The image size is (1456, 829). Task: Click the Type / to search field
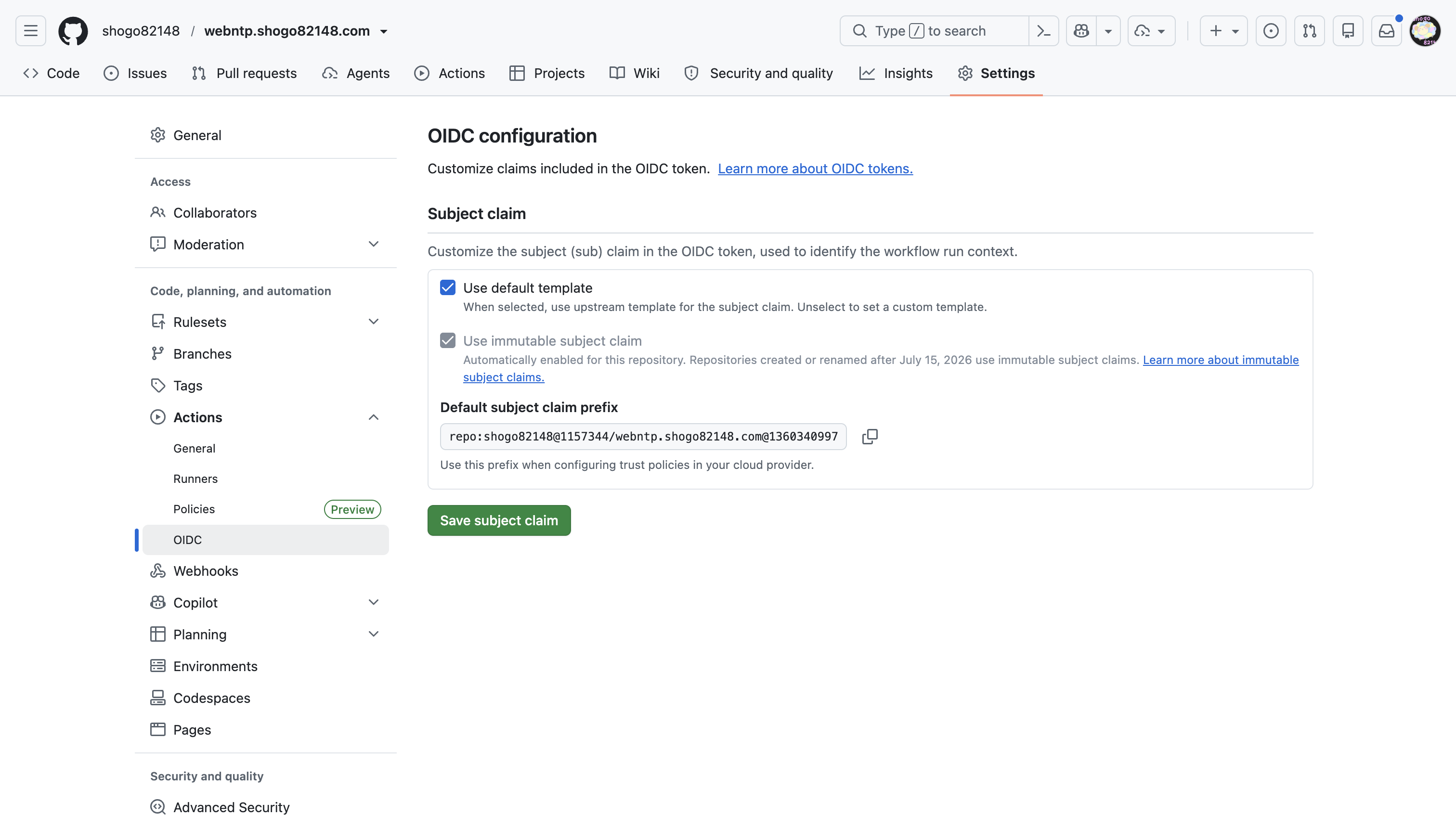point(935,31)
